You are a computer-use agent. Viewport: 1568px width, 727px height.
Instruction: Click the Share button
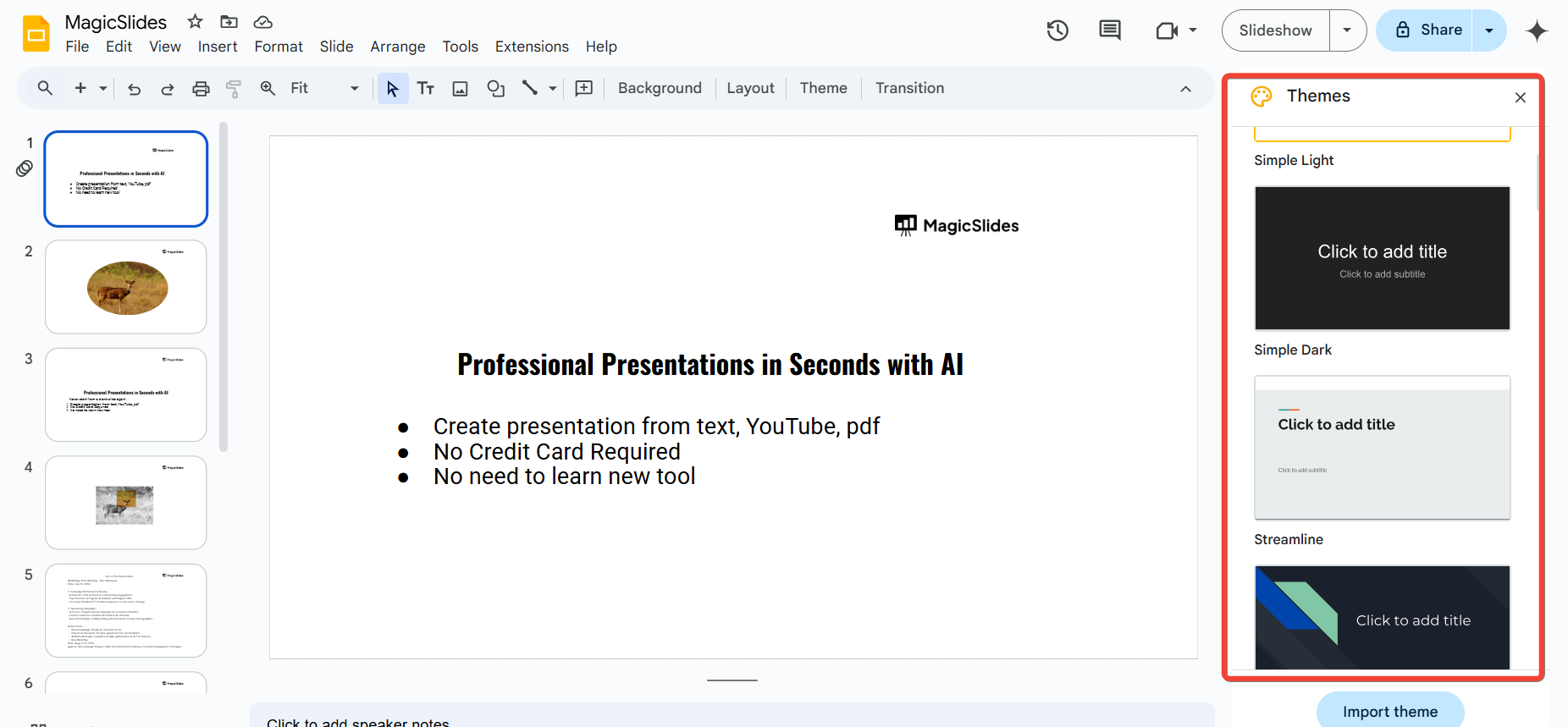tap(1425, 30)
